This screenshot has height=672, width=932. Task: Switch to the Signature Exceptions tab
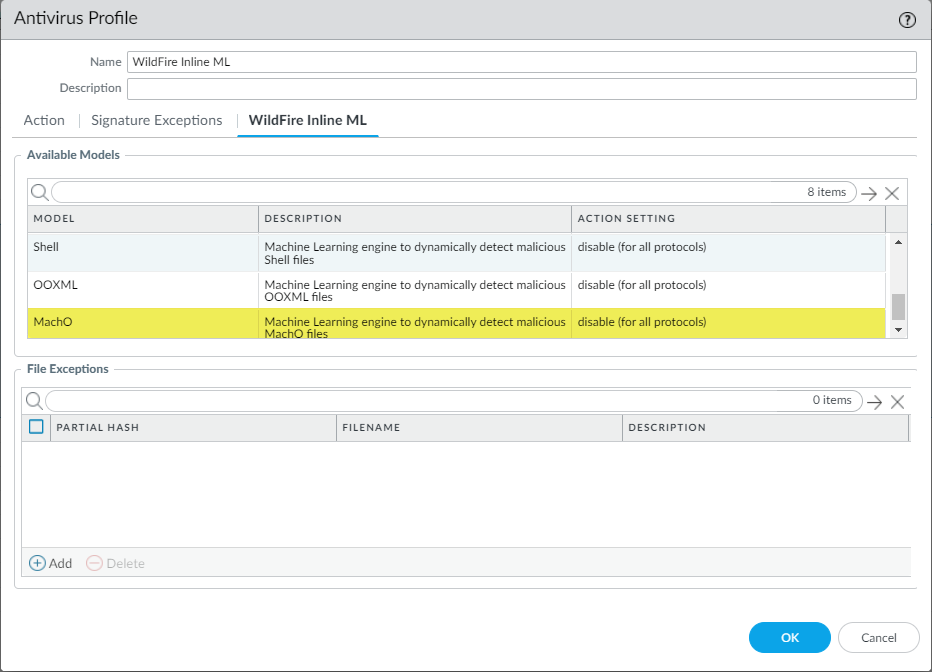point(156,120)
